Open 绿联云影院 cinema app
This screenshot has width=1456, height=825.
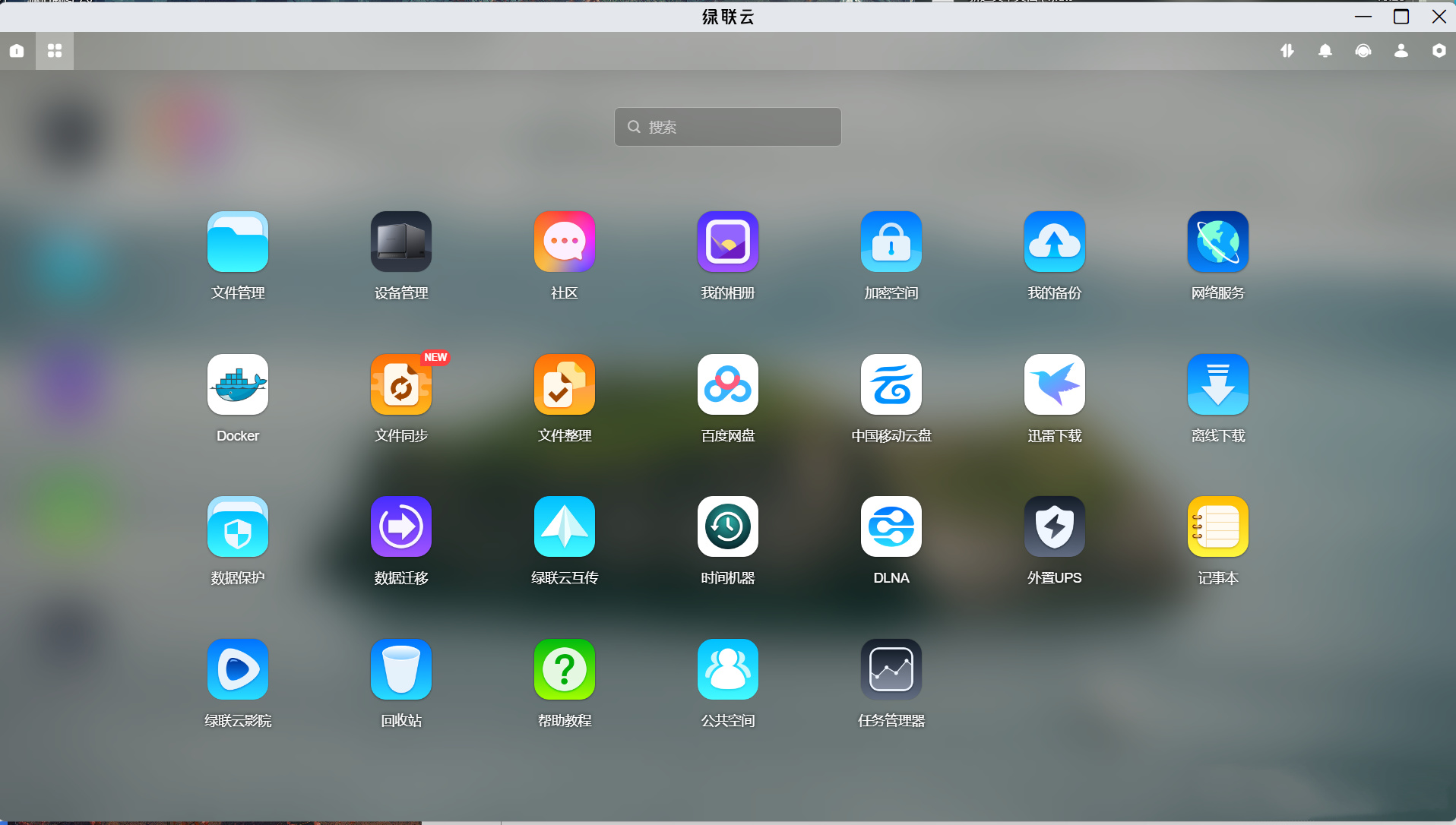pos(238,669)
